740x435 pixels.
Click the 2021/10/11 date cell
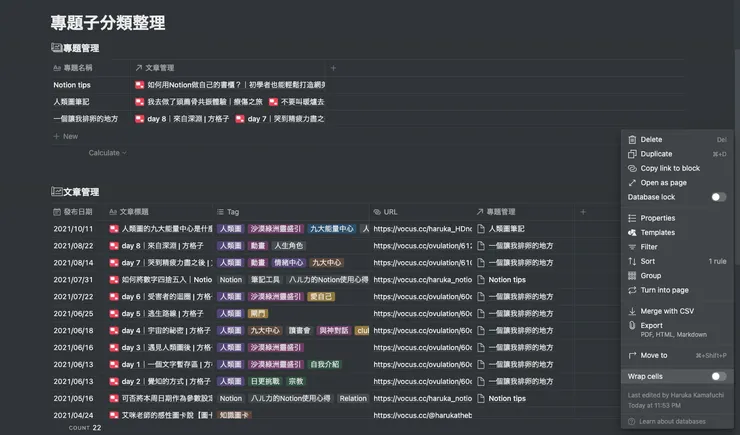click(73, 229)
